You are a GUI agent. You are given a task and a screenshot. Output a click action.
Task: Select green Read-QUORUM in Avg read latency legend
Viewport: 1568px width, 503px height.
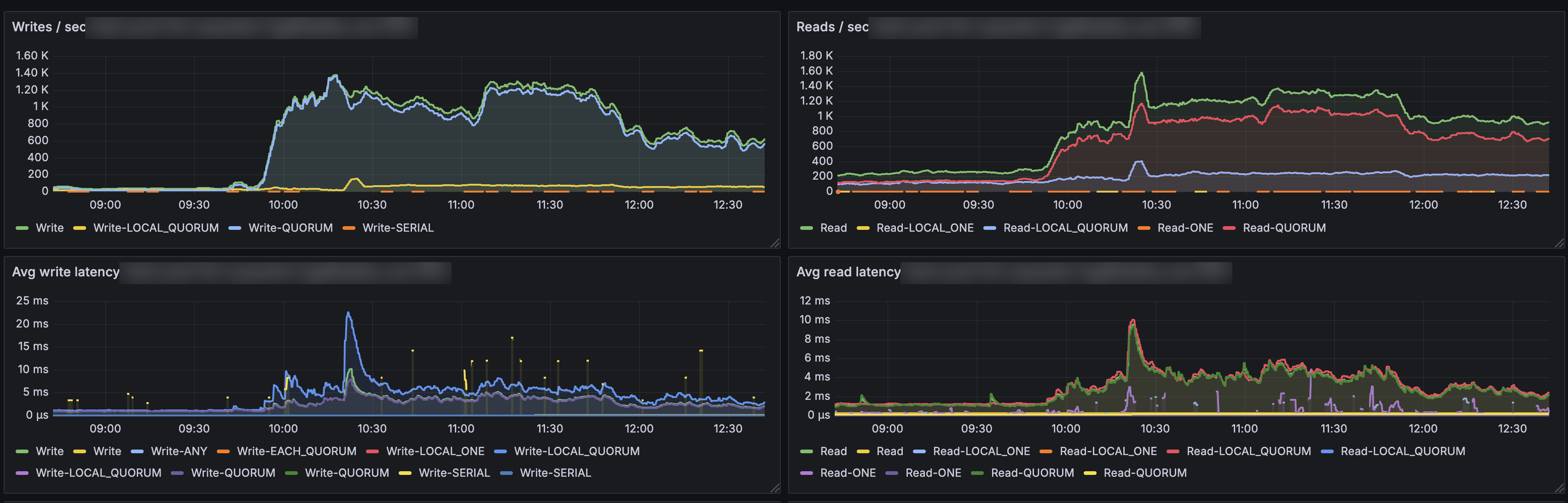click(x=1032, y=473)
